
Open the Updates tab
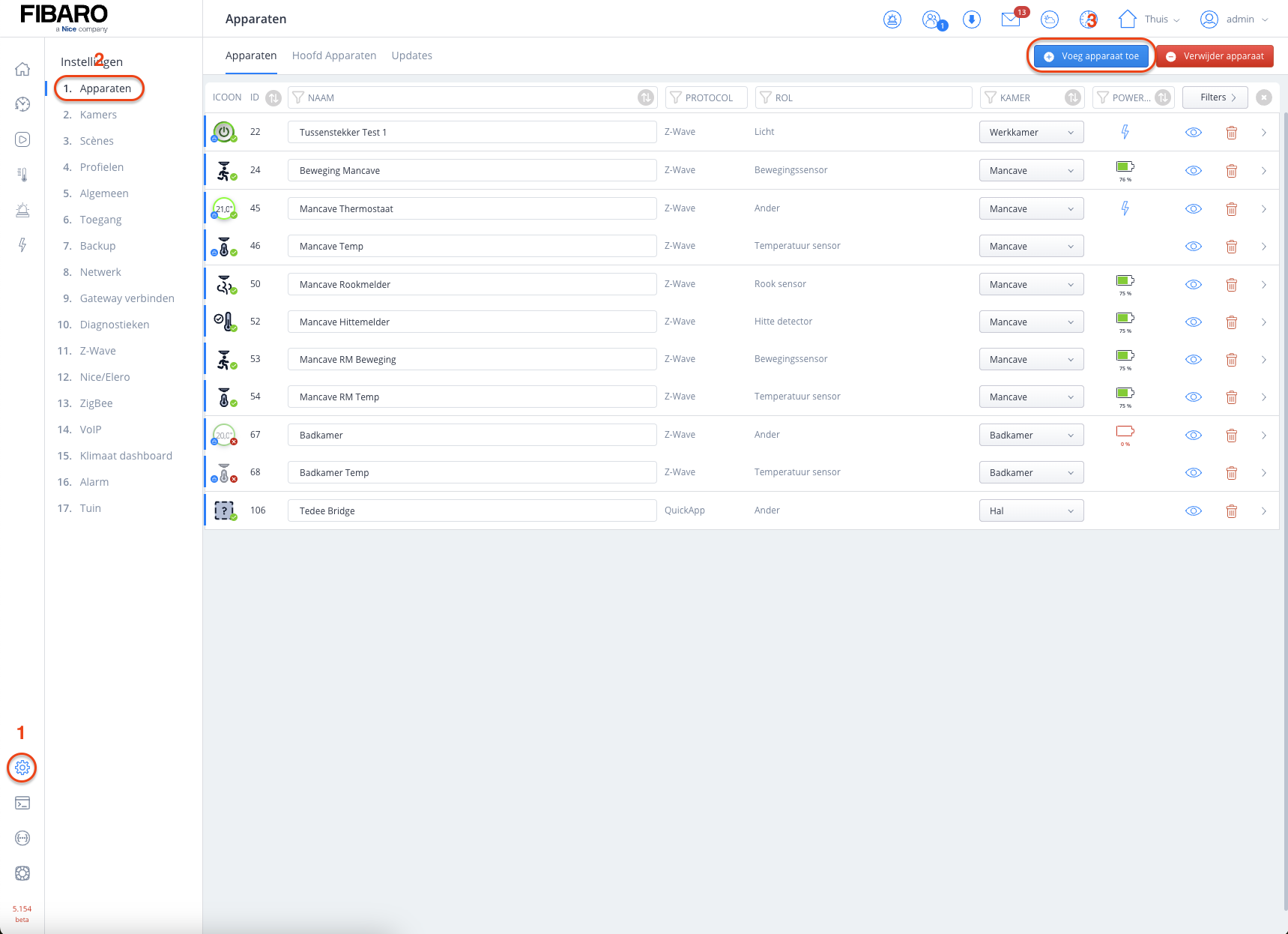pos(411,55)
